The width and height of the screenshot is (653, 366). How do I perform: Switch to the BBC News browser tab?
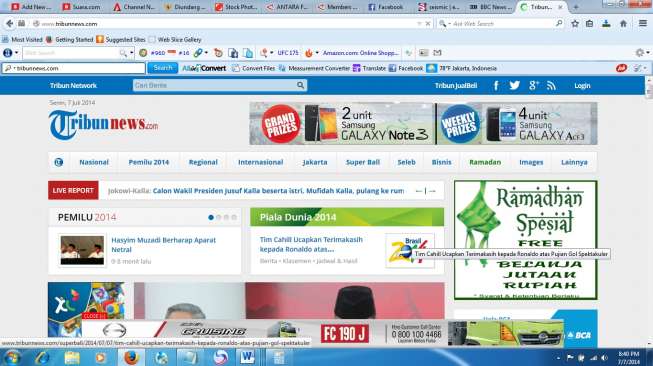click(x=491, y=7)
